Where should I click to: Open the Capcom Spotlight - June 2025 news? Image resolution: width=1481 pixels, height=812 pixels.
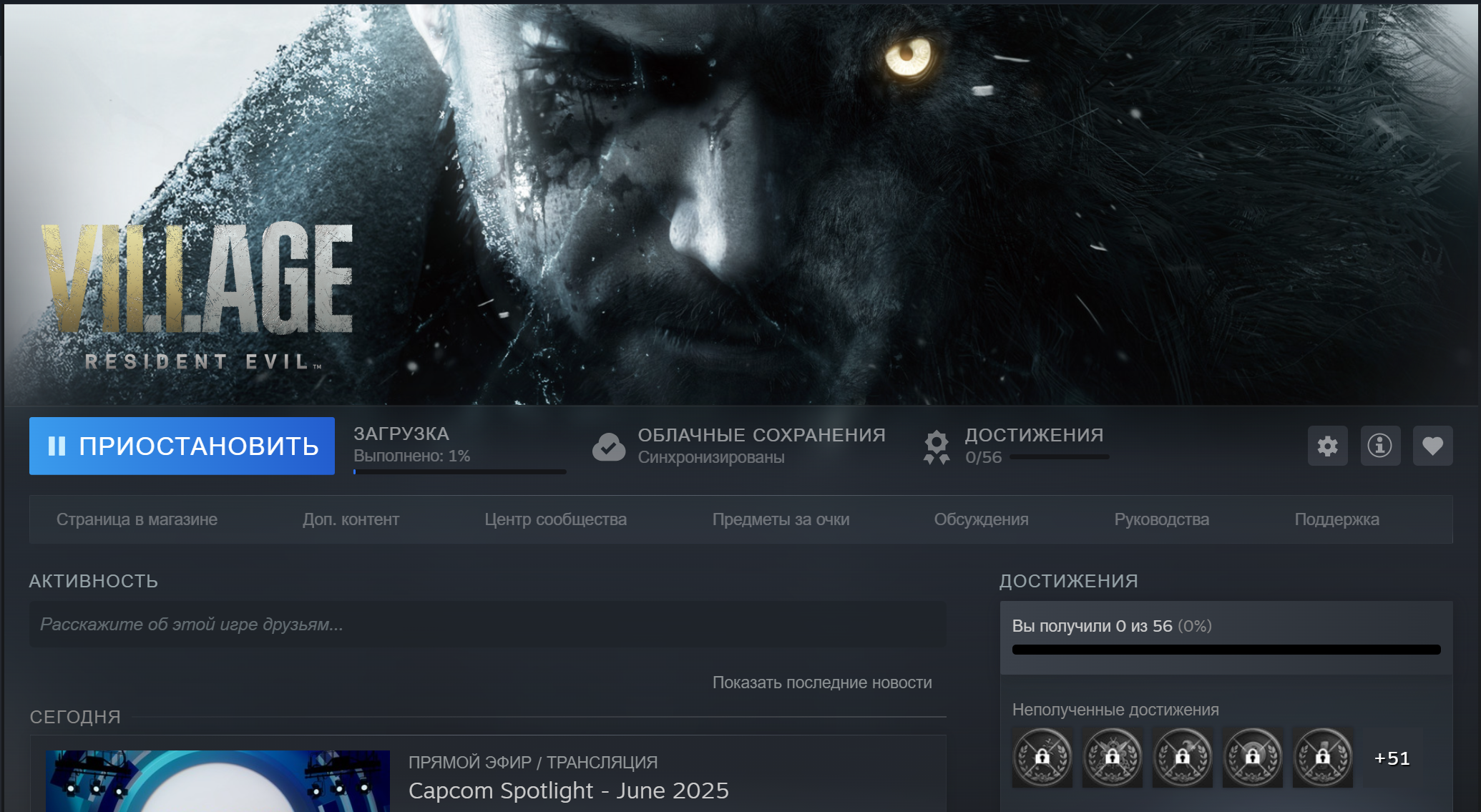[568, 791]
